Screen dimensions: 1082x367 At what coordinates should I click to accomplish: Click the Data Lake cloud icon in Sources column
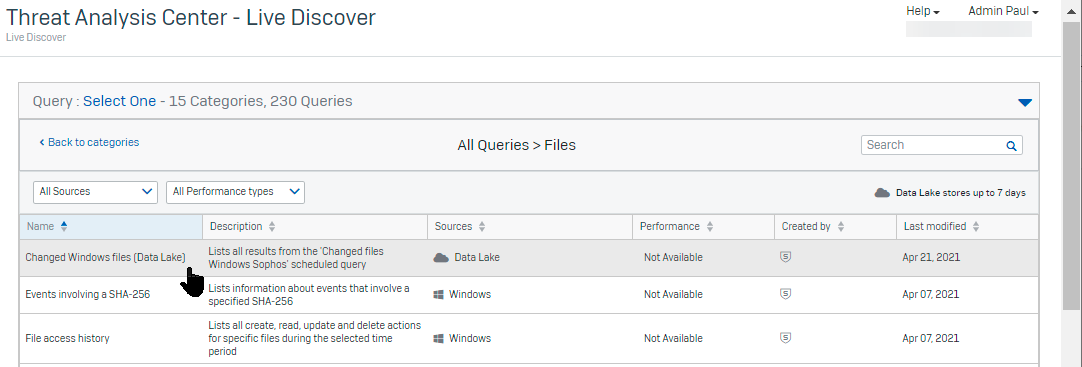pos(440,257)
